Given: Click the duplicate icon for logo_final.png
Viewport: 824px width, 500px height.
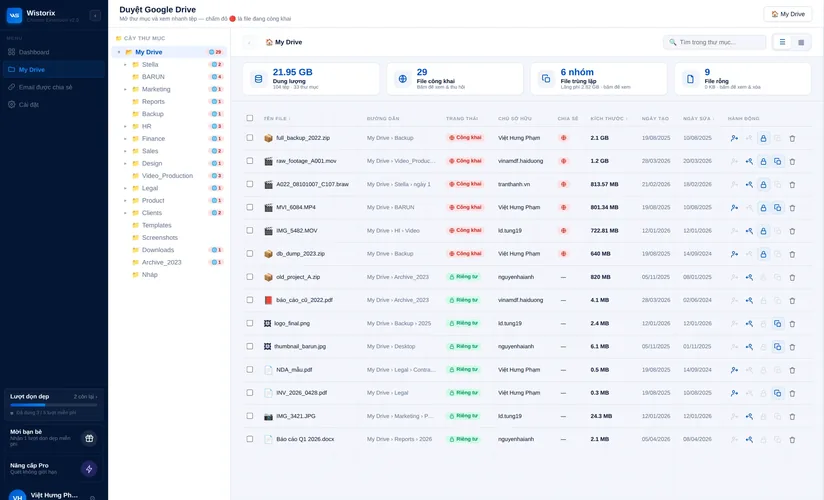Looking at the screenshot, I should [x=777, y=323].
